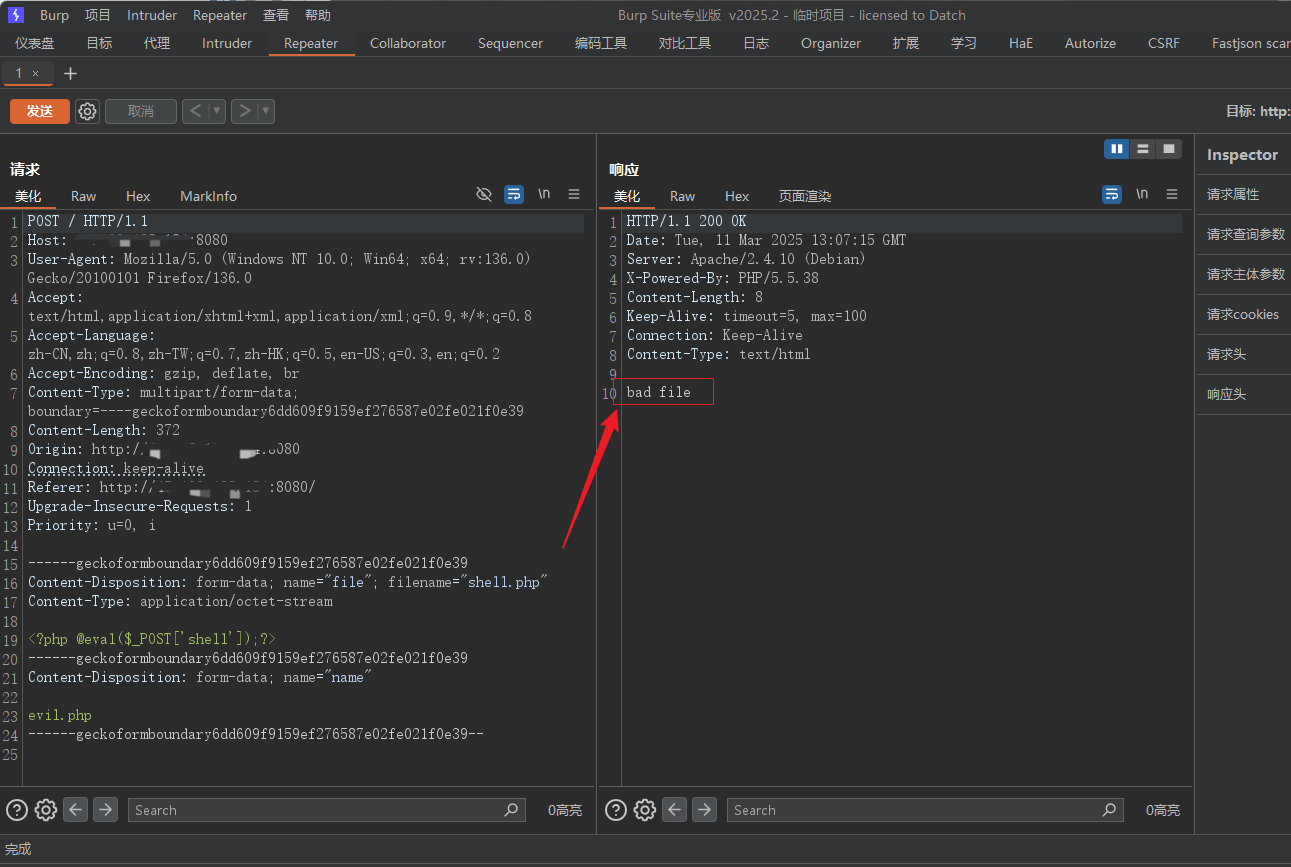Add new Repeater tab with plus
1291x867 pixels.
70,74
